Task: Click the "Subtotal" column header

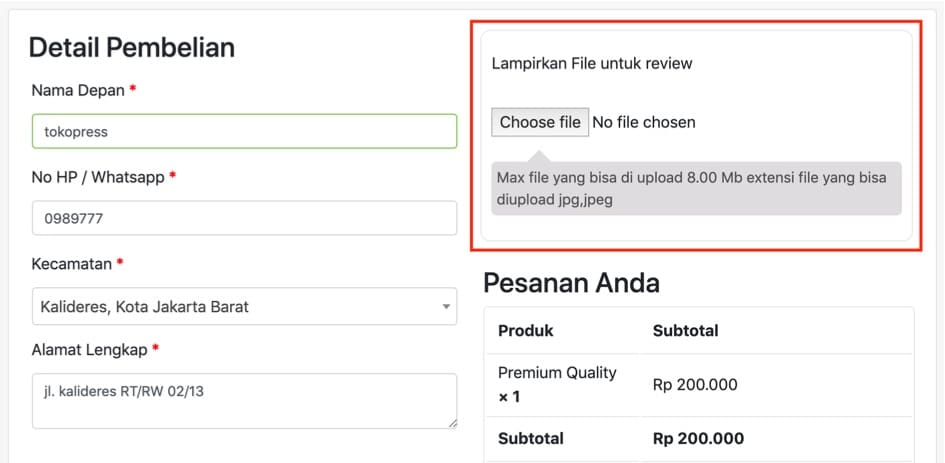Action: pyautogui.click(x=685, y=330)
